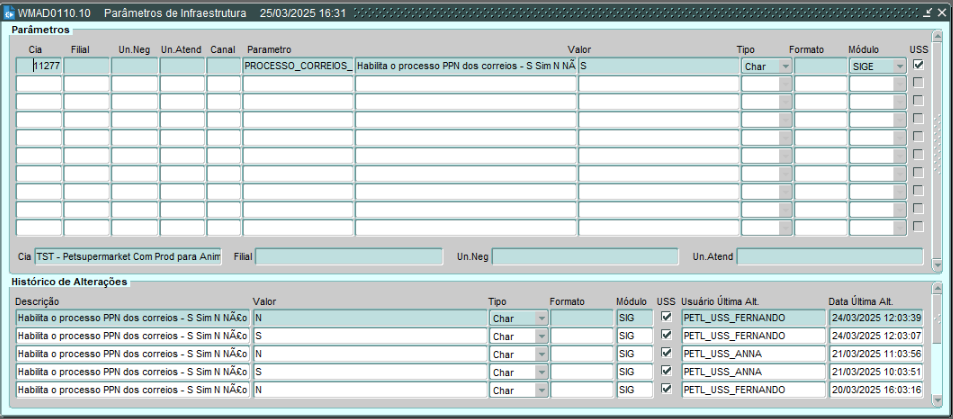
Task: Click the scroll-down arrow of the Parâmetros panel
Action: pos(937,264)
